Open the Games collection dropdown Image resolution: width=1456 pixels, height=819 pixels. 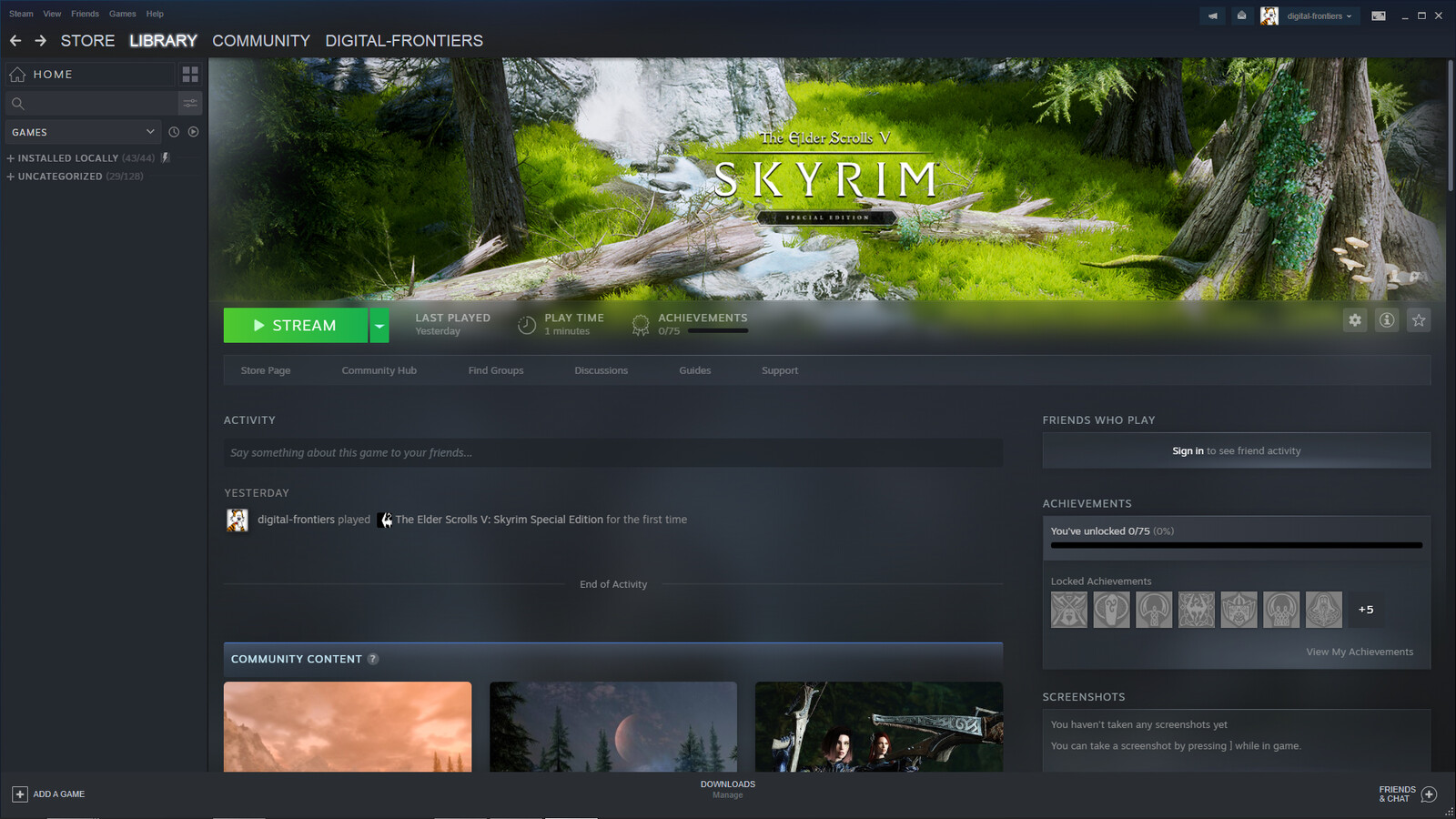pyautogui.click(x=82, y=132)
